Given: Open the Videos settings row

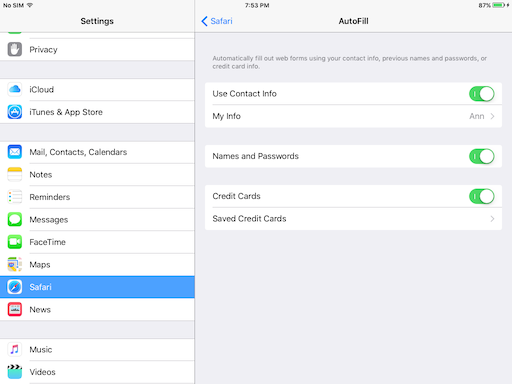Looking at the screenshot, I should pos(97,372).
